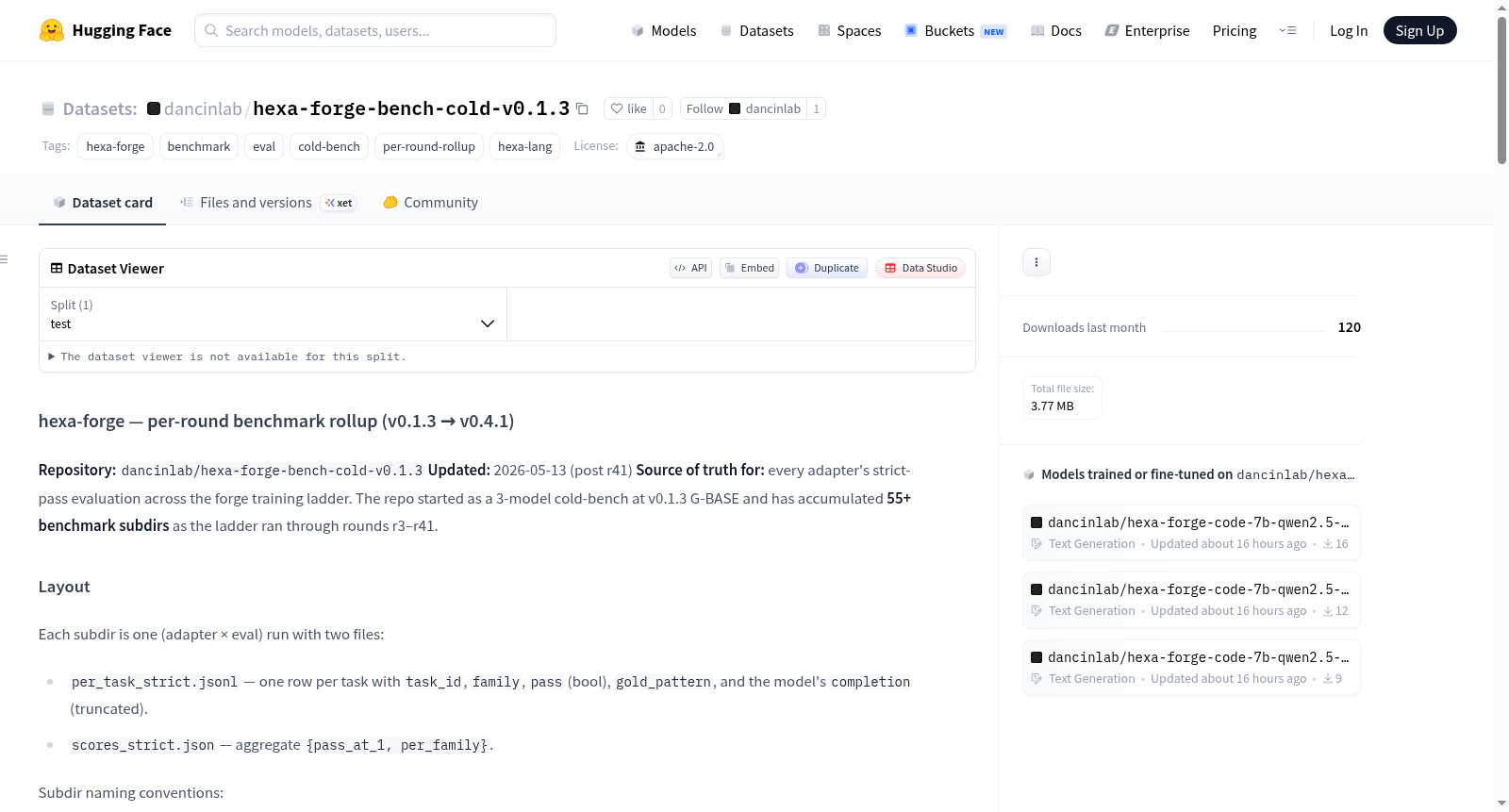This screenshot has width=1509, height=812.
Task: Open the model card with 9 downloads
Action: [1191, 667]
